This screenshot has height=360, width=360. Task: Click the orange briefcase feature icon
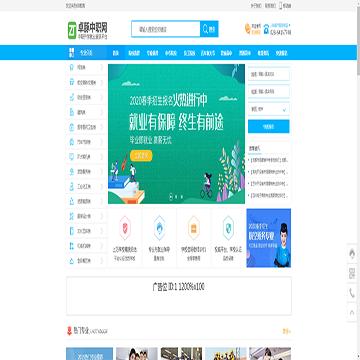tap(194, 228)
